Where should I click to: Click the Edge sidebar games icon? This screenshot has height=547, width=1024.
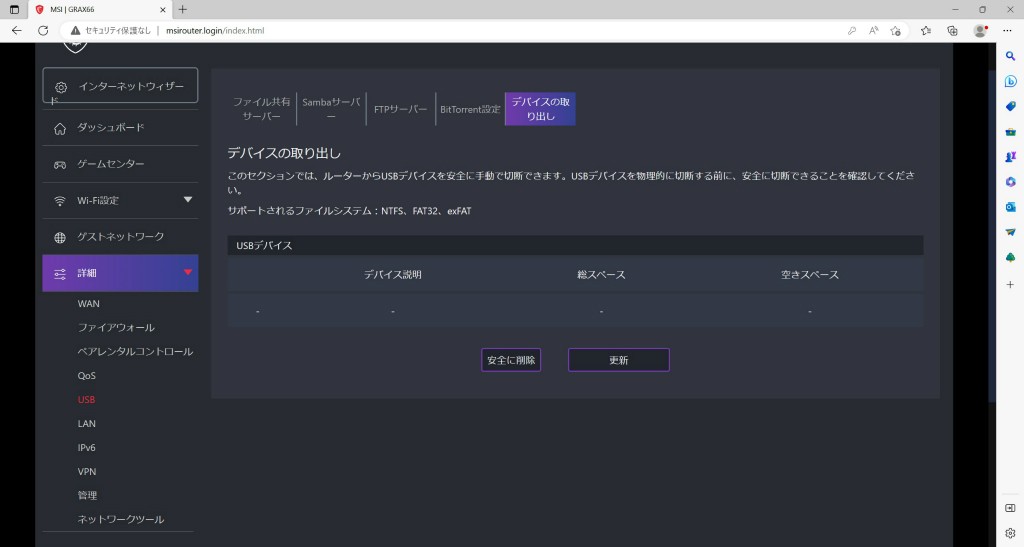click(1010, 157)
